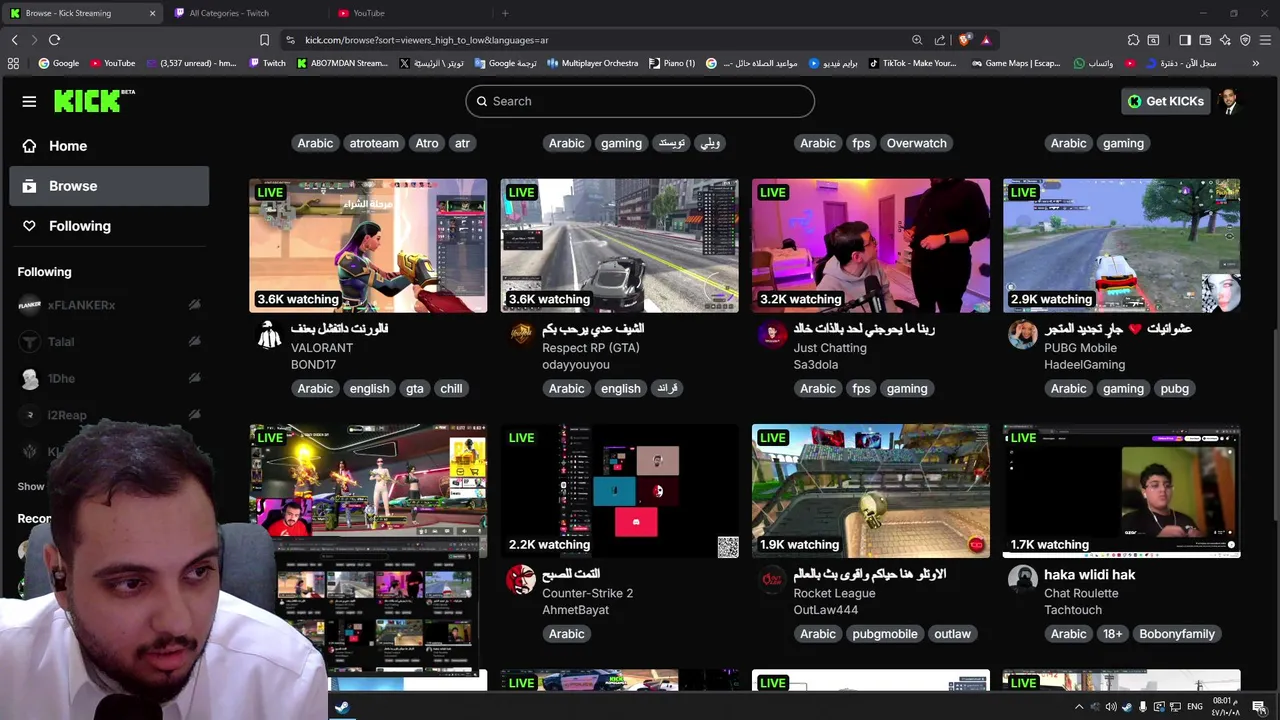This screenshot has width=1280, height=720.
Task: Open the Rocket League category link
Action: pos(834,593)
